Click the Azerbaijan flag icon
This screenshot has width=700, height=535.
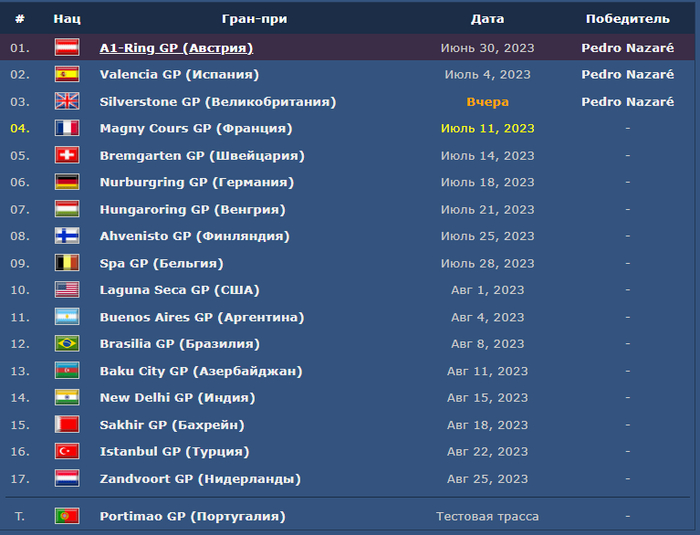coord(67,371)
